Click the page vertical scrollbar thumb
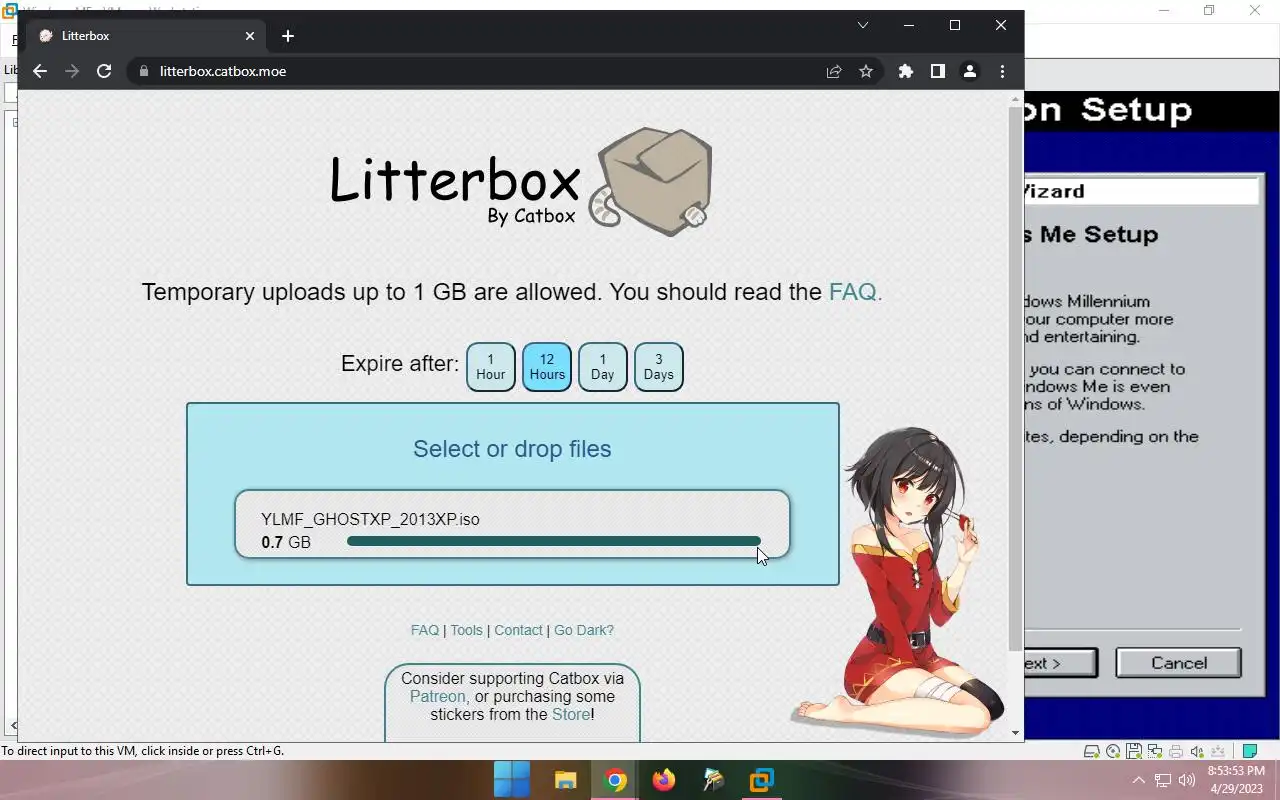1280x800 pixels. (1015, 378)
